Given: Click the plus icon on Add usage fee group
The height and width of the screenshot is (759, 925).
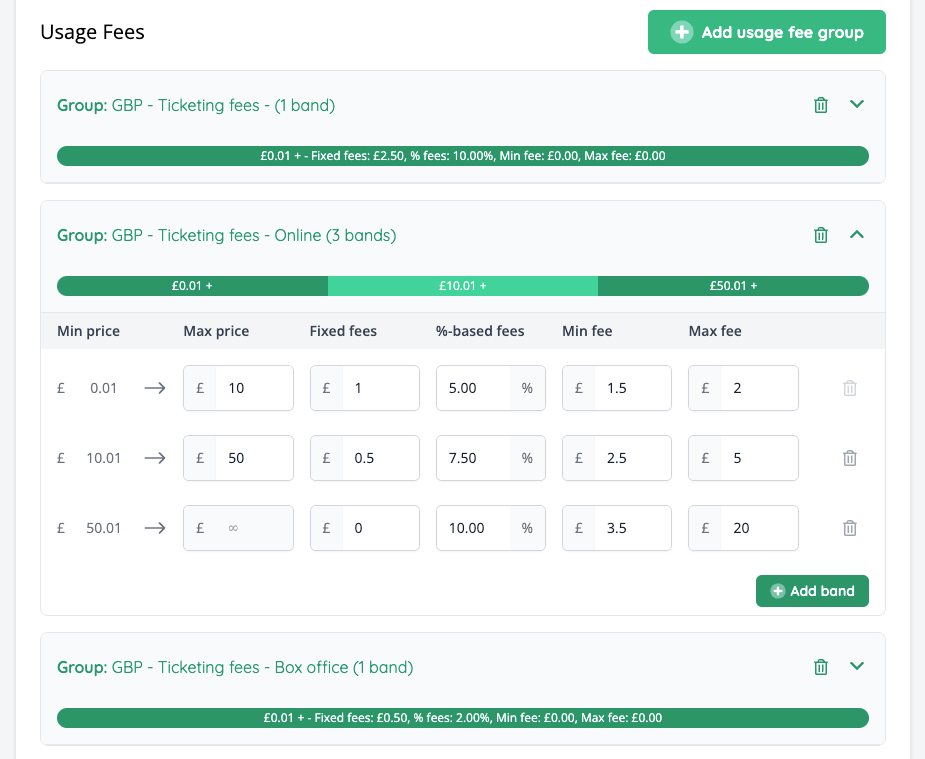Looking at the screenshot, I should (681, 32).
